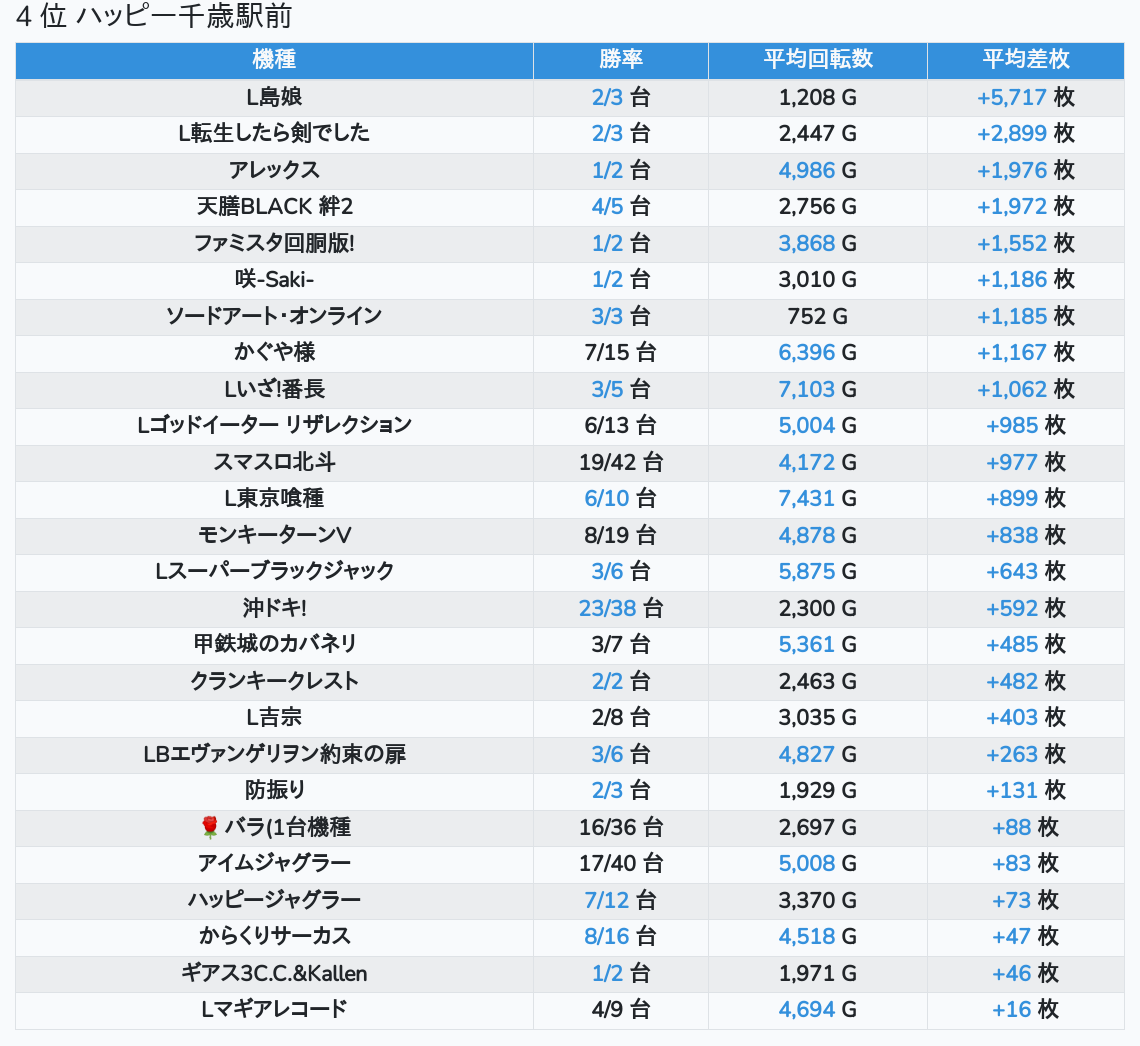Image resolution: width=1140 pixels, height=1046 pixels.
Task: Click 2/8 台 win rate cell
Action: pyautogui.click(x=621, y=718)
